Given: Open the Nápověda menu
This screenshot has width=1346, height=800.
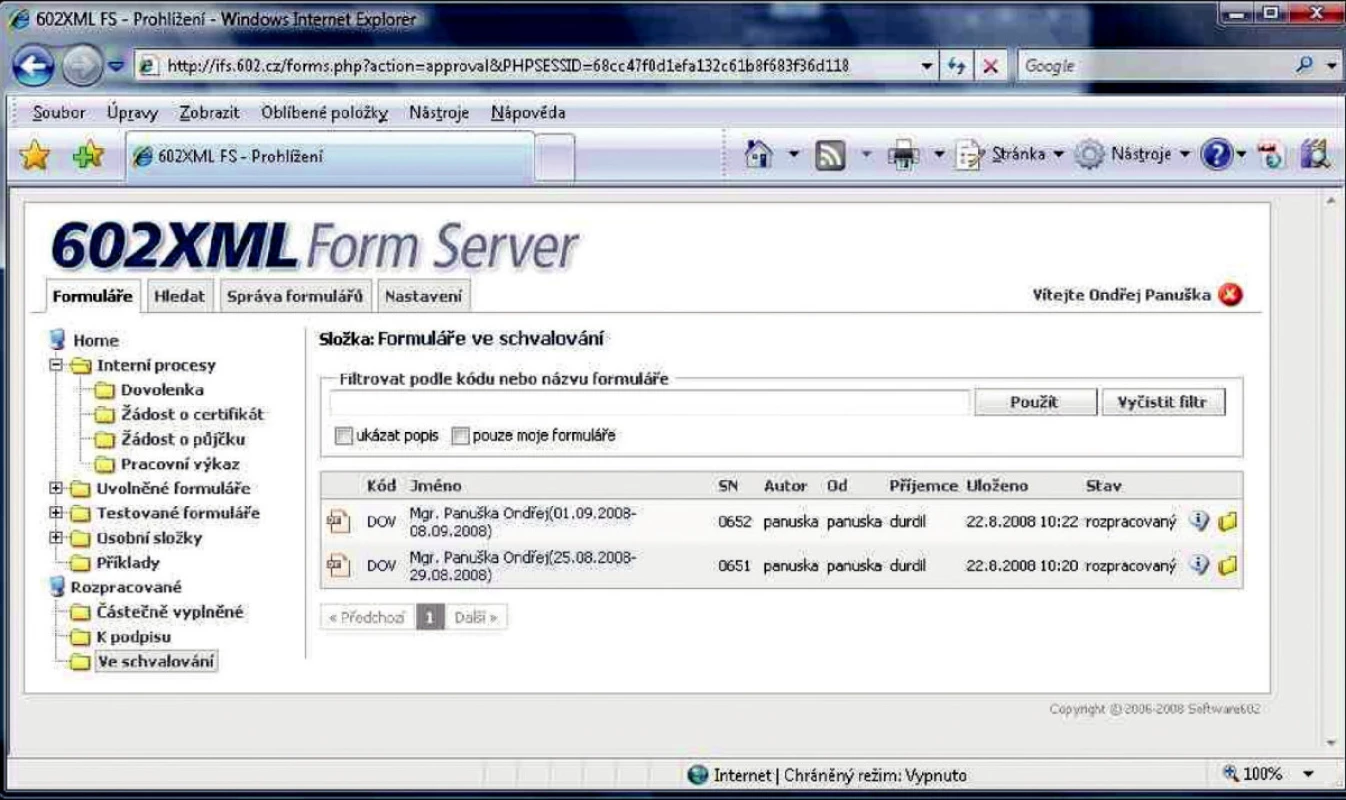Looking at the screenshot, I should point(528,112).
